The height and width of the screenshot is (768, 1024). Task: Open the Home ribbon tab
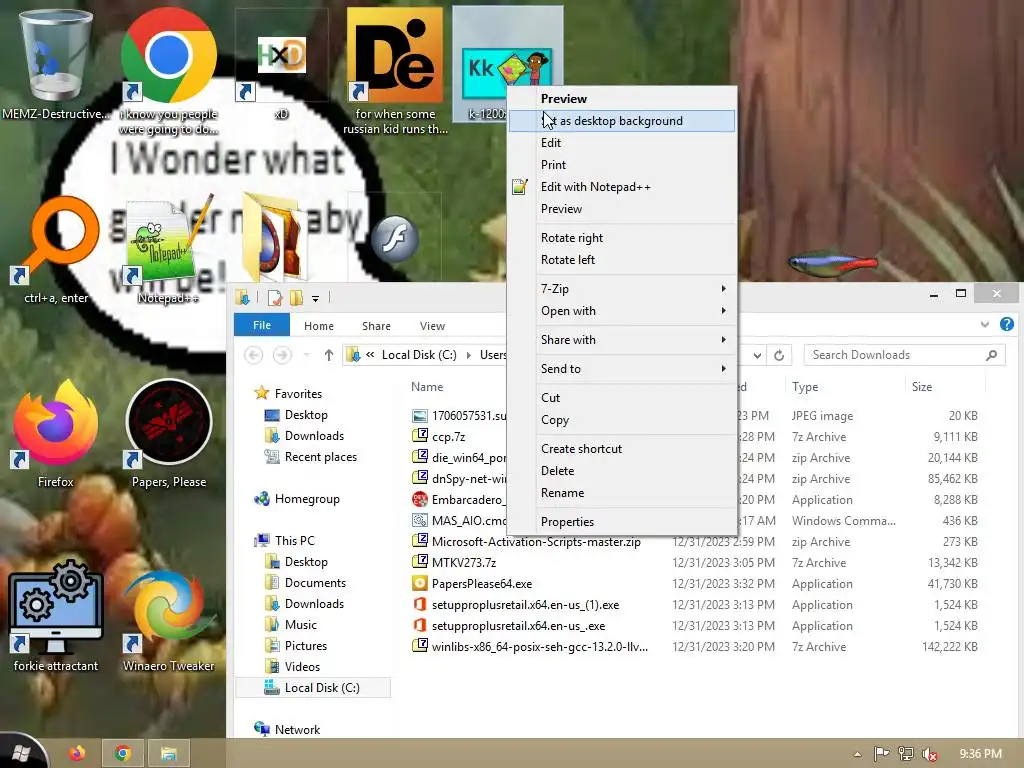pyautogui.click(x=319, y=326)
